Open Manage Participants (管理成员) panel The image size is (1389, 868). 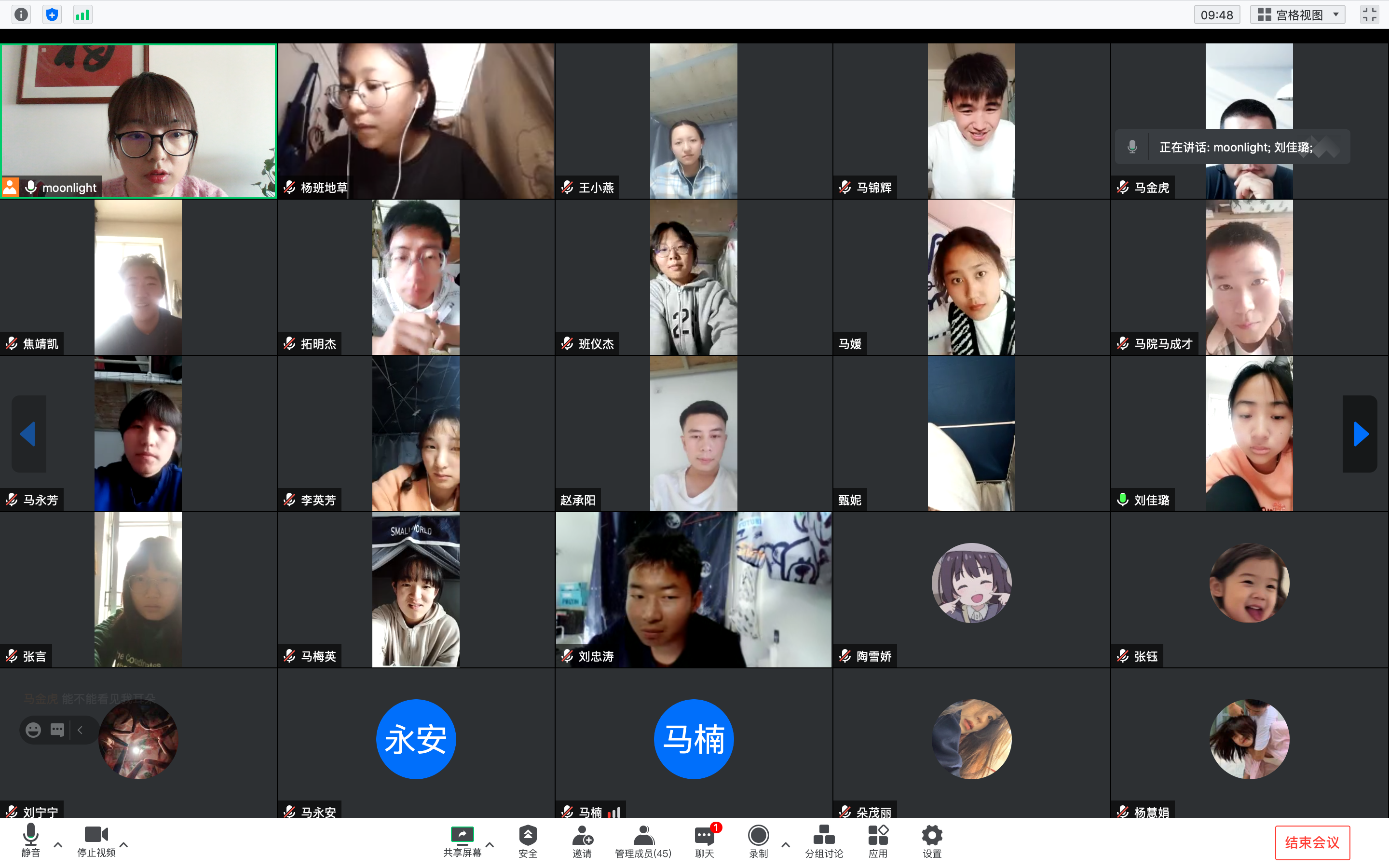point(643,835)
